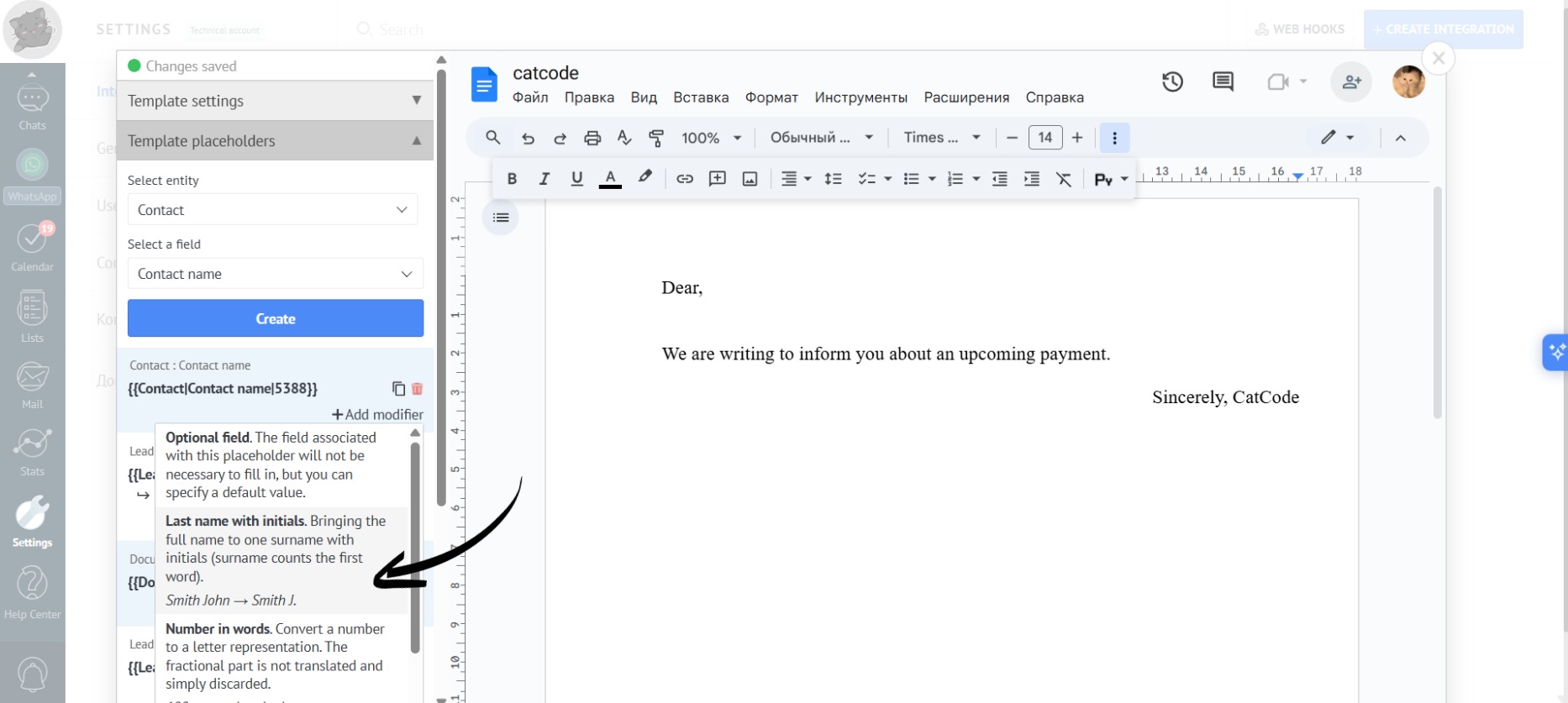The height and width of the screenshot is (703, 1568).
Task: Click the Add modifier link
Action: click(x=377, y=415)
